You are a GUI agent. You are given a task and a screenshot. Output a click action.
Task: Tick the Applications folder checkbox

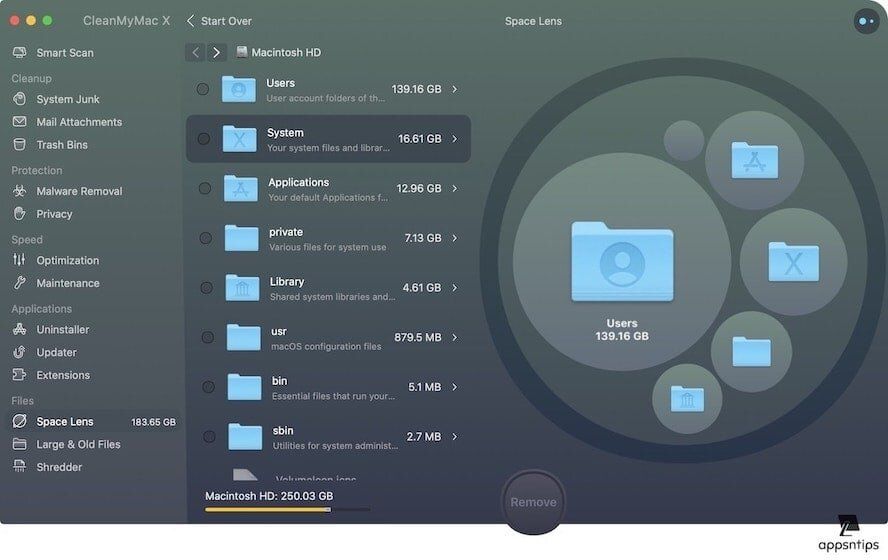204,189
